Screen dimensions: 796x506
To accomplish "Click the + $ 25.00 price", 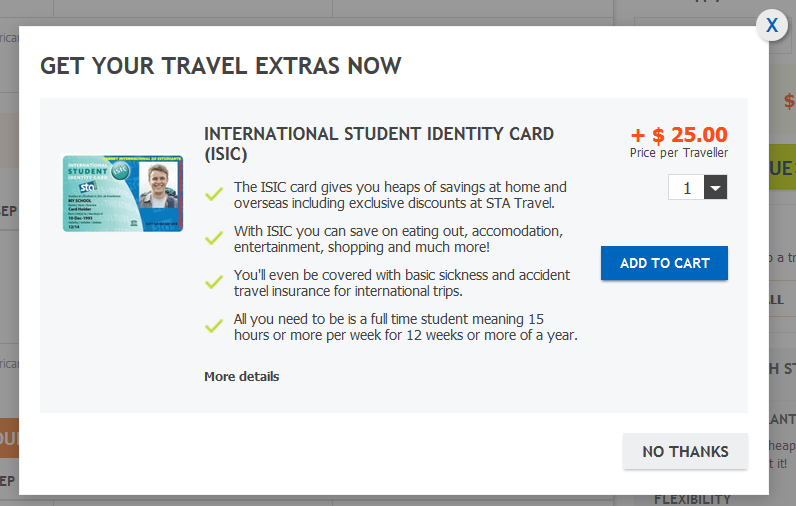I will (679, 134).
